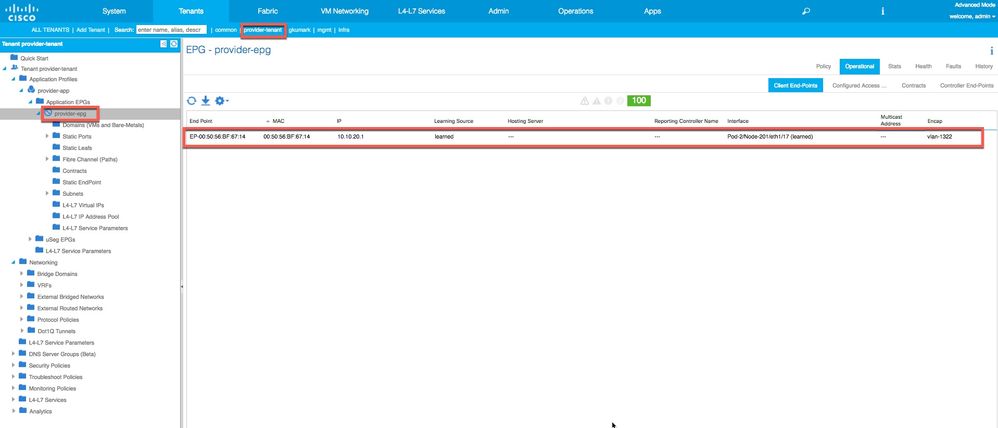Collapse navigation pane with left panel icon
The width and height of the screenshot is (998, 428).
[x=164, y=43]
